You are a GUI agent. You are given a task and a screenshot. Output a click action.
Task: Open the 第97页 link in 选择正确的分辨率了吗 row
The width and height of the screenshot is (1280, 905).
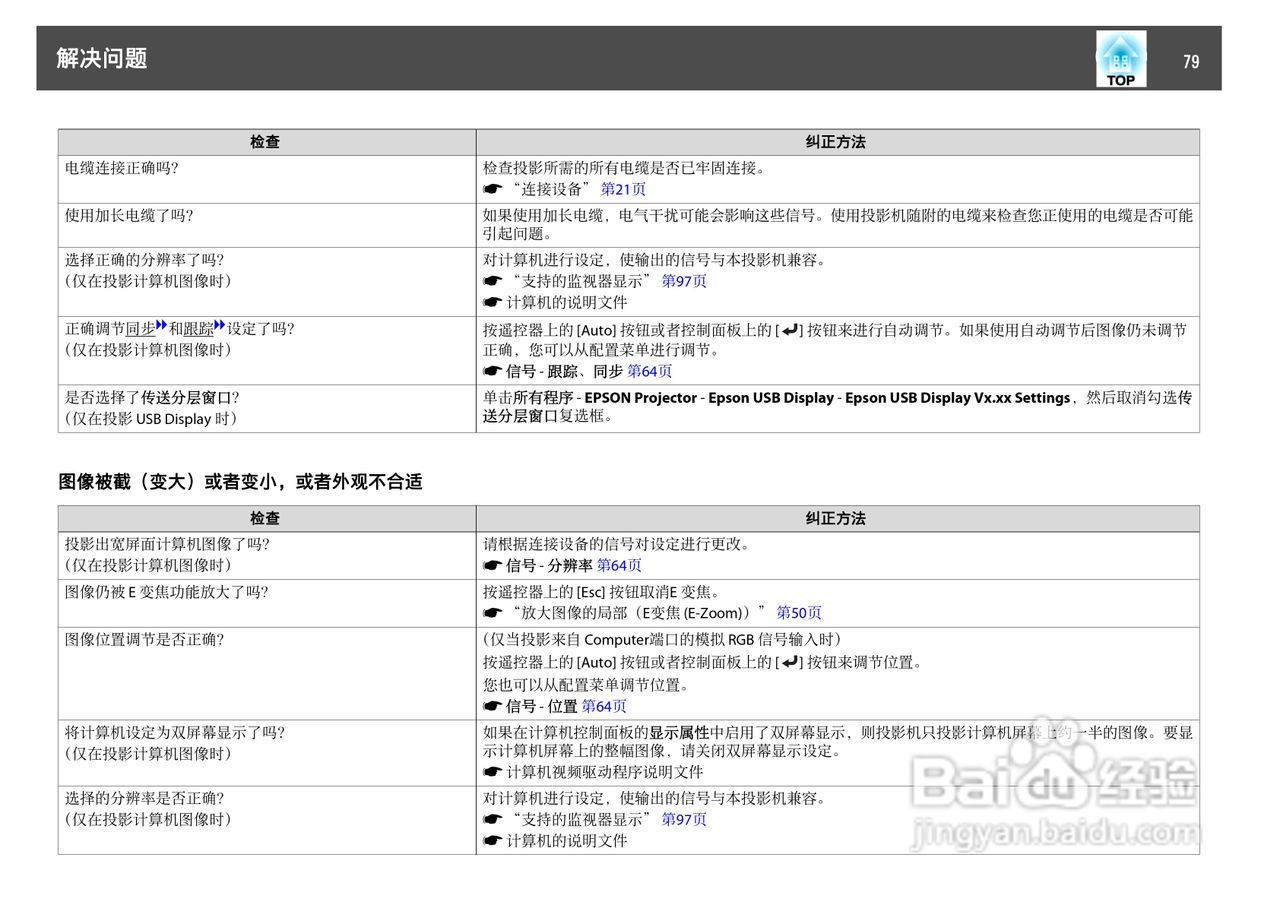click(684, 281)
